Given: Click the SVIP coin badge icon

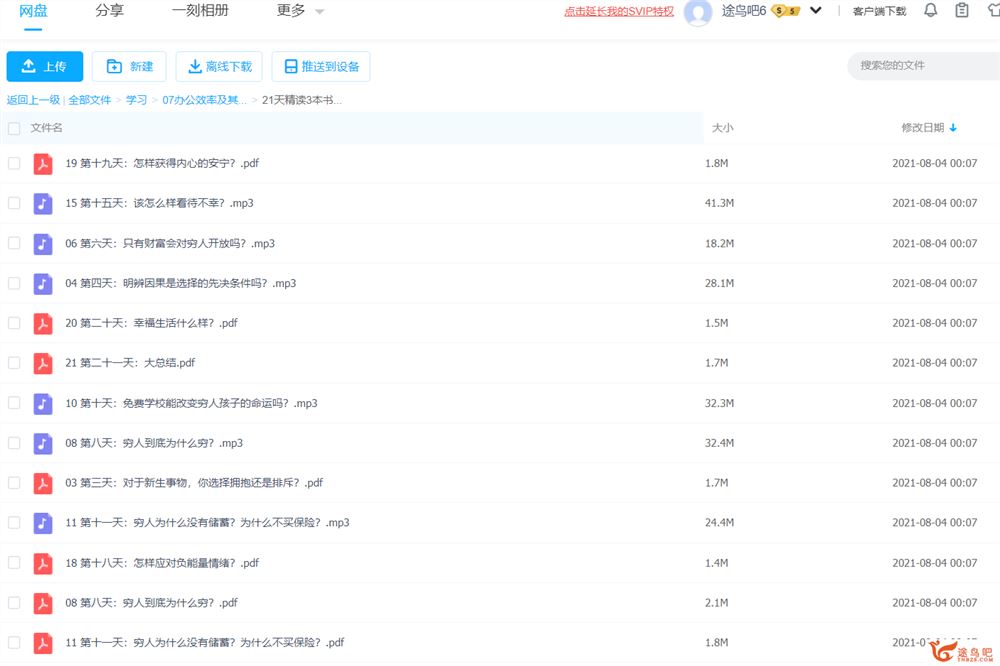Looking at the screenshot, I should [x=785, y=11].
